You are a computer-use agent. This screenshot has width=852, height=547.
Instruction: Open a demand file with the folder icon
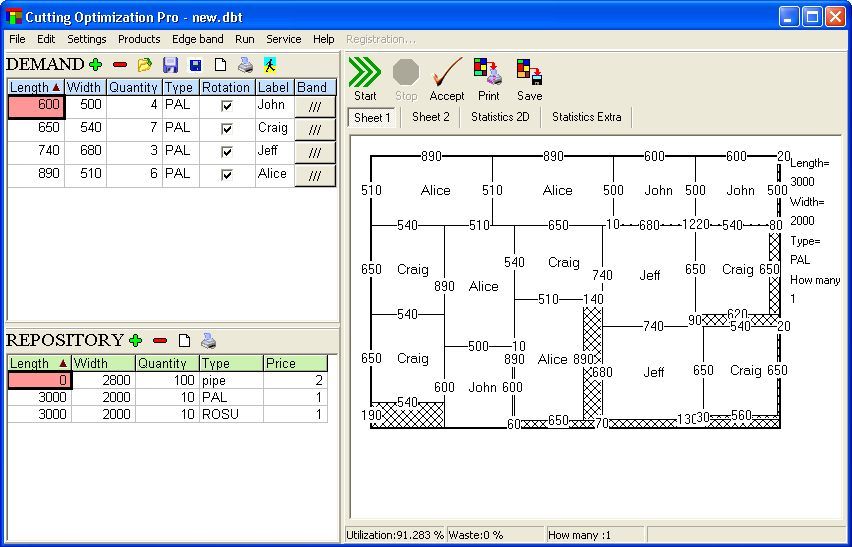point(145,65)
